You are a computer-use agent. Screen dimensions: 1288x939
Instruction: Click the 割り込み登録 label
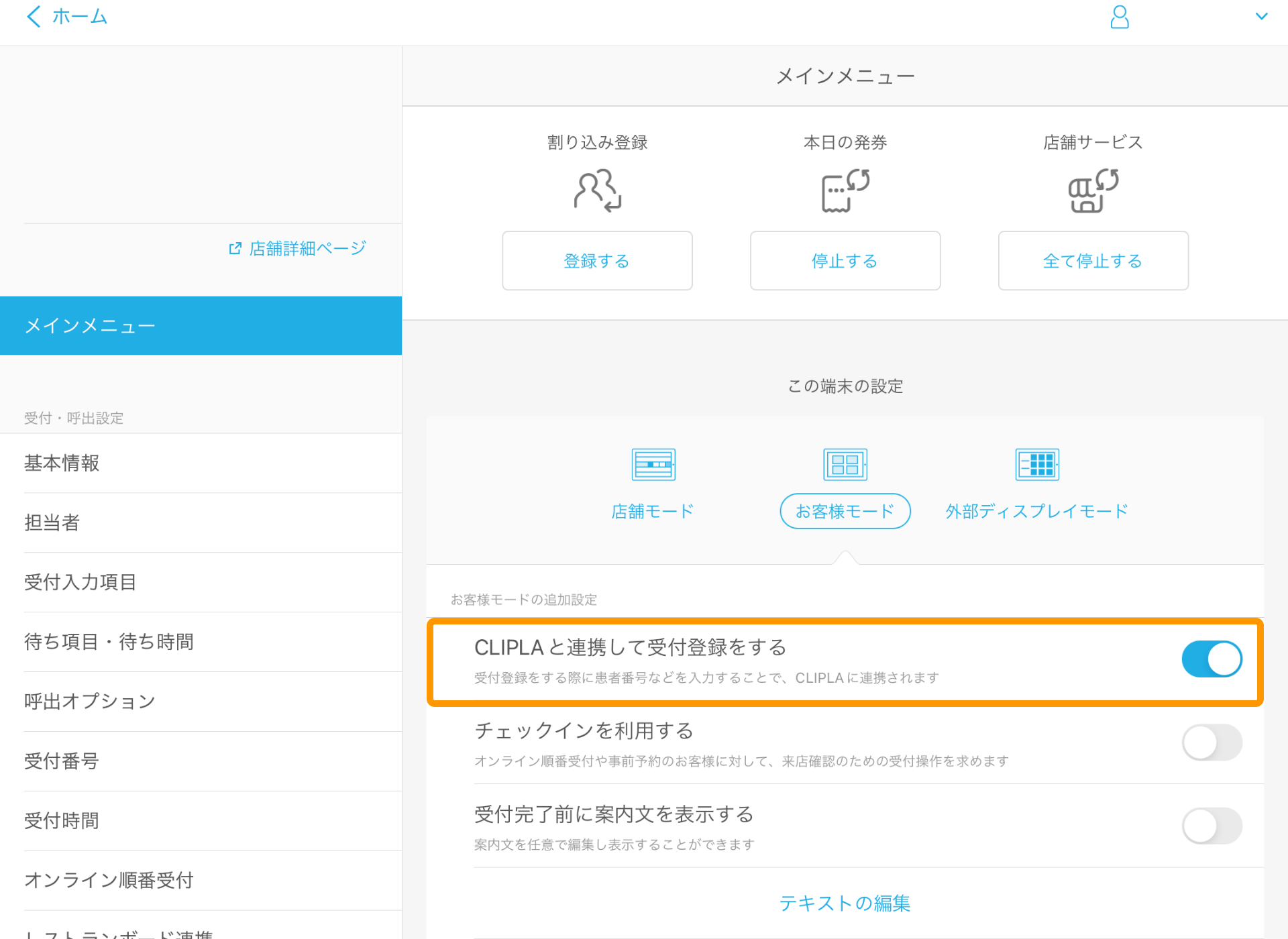(597, 142)
